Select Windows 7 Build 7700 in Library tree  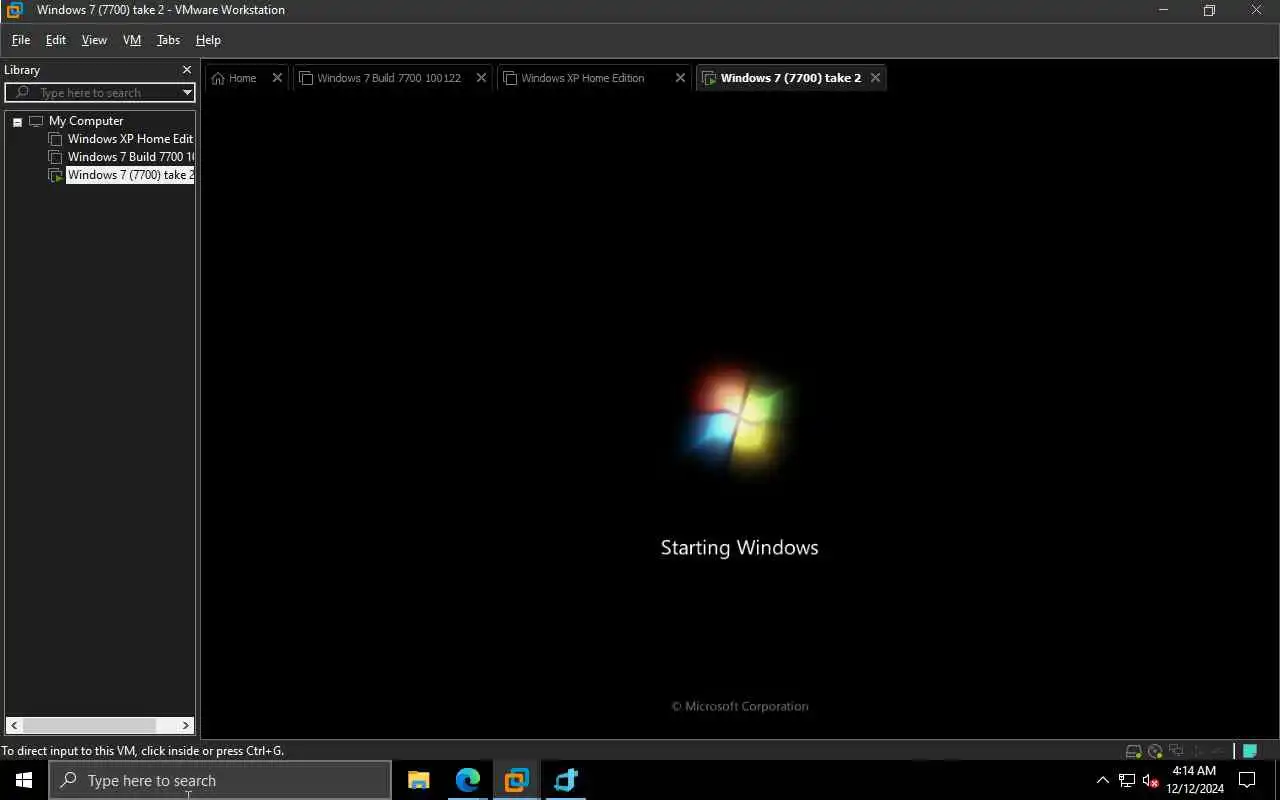point(129,157)
